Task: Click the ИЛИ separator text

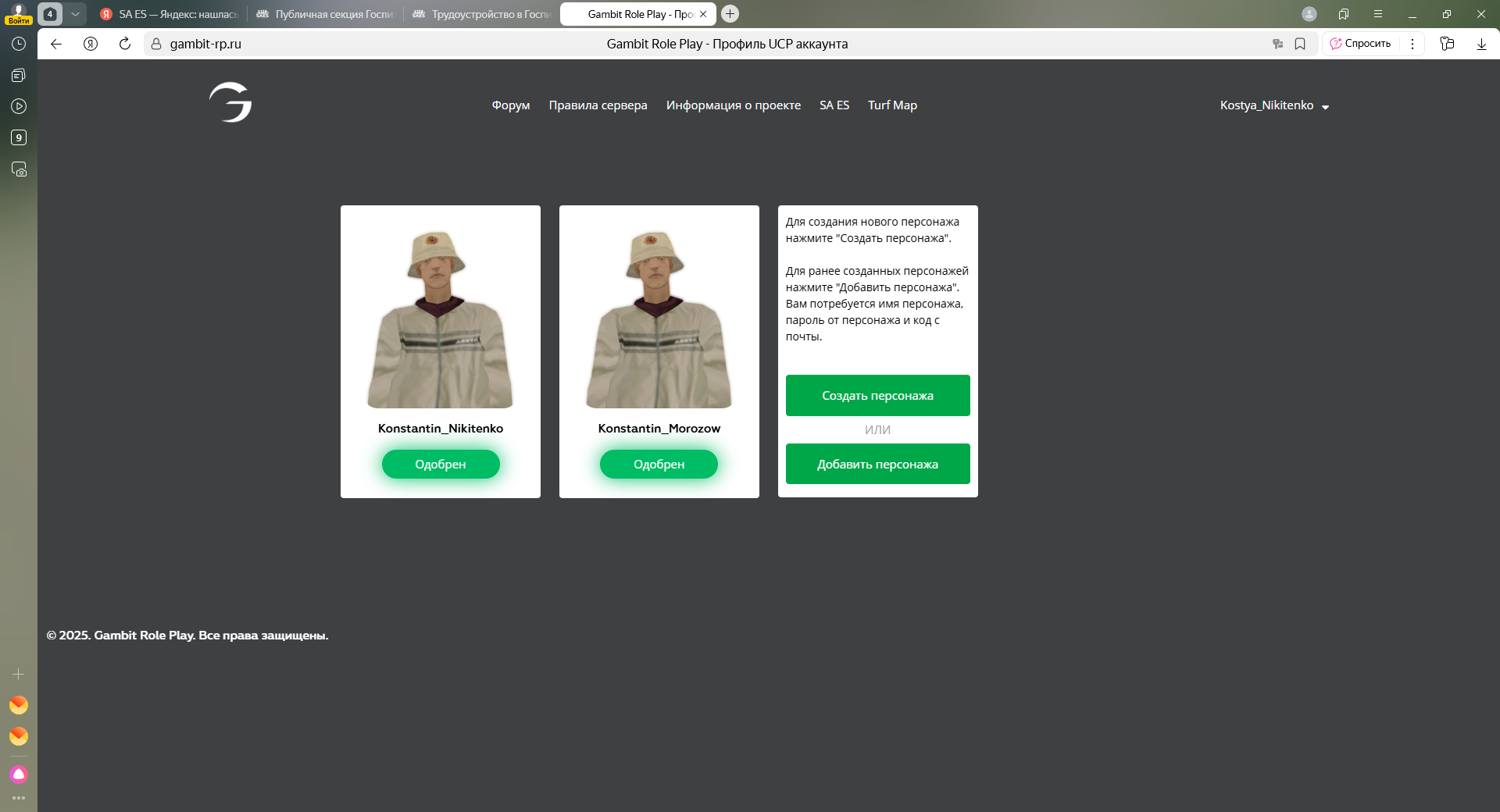Action: click(878, 430)
